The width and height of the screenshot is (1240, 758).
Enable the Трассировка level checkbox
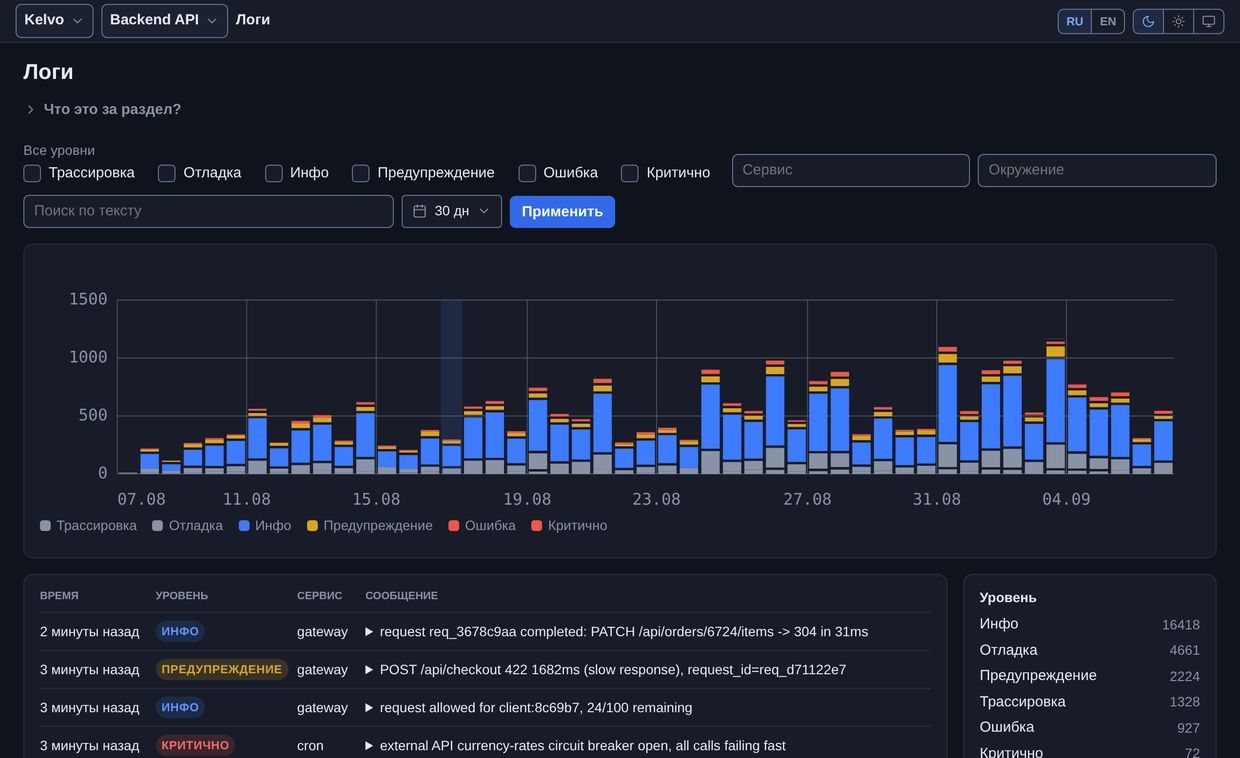click(32, 173)
